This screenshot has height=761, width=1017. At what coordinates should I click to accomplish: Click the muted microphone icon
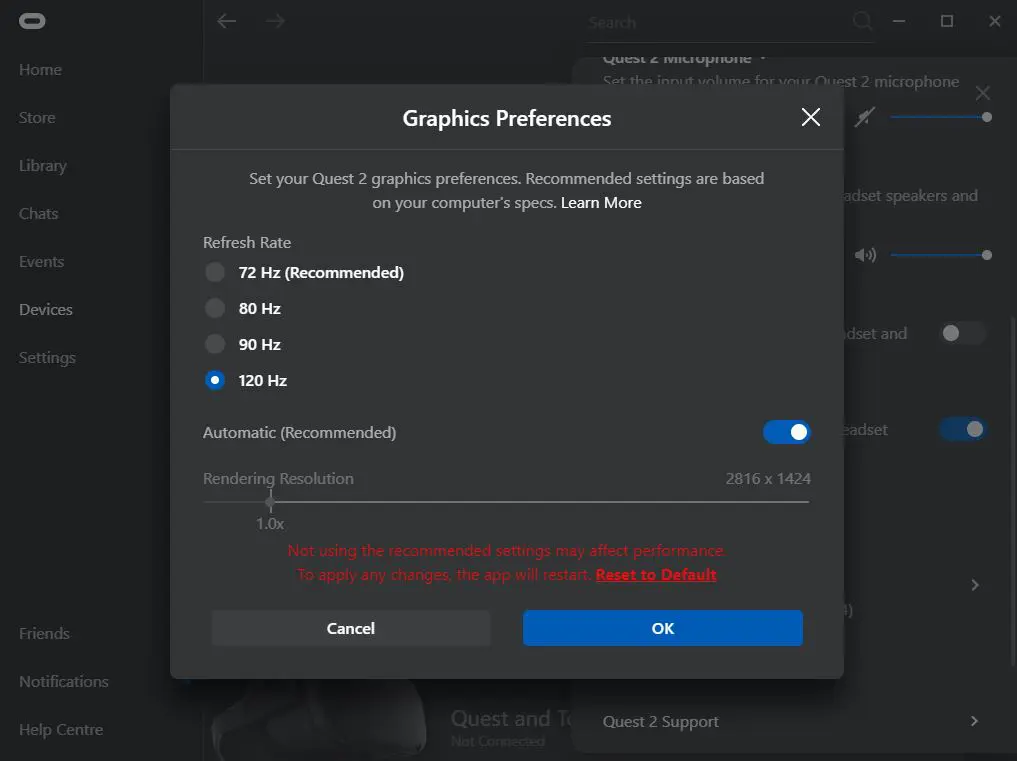(x=865, y=117)
